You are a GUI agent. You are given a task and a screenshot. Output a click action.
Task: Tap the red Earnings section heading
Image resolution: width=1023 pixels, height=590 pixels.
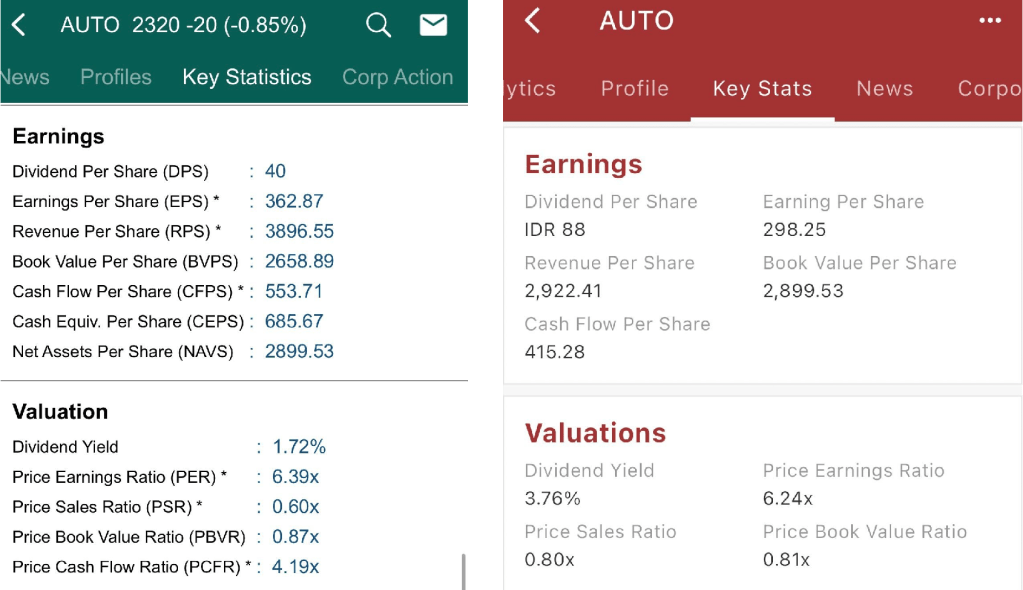click(x=583, y=164)
